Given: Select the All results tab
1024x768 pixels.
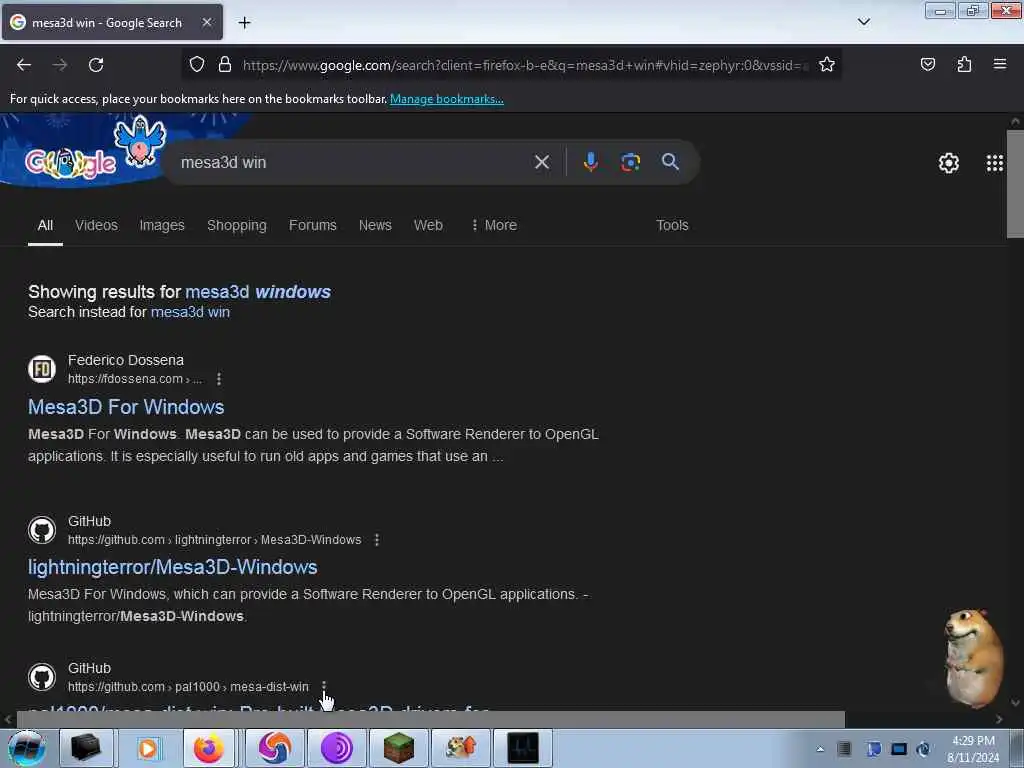Looking at the screenshot, I should click(45, 225).
